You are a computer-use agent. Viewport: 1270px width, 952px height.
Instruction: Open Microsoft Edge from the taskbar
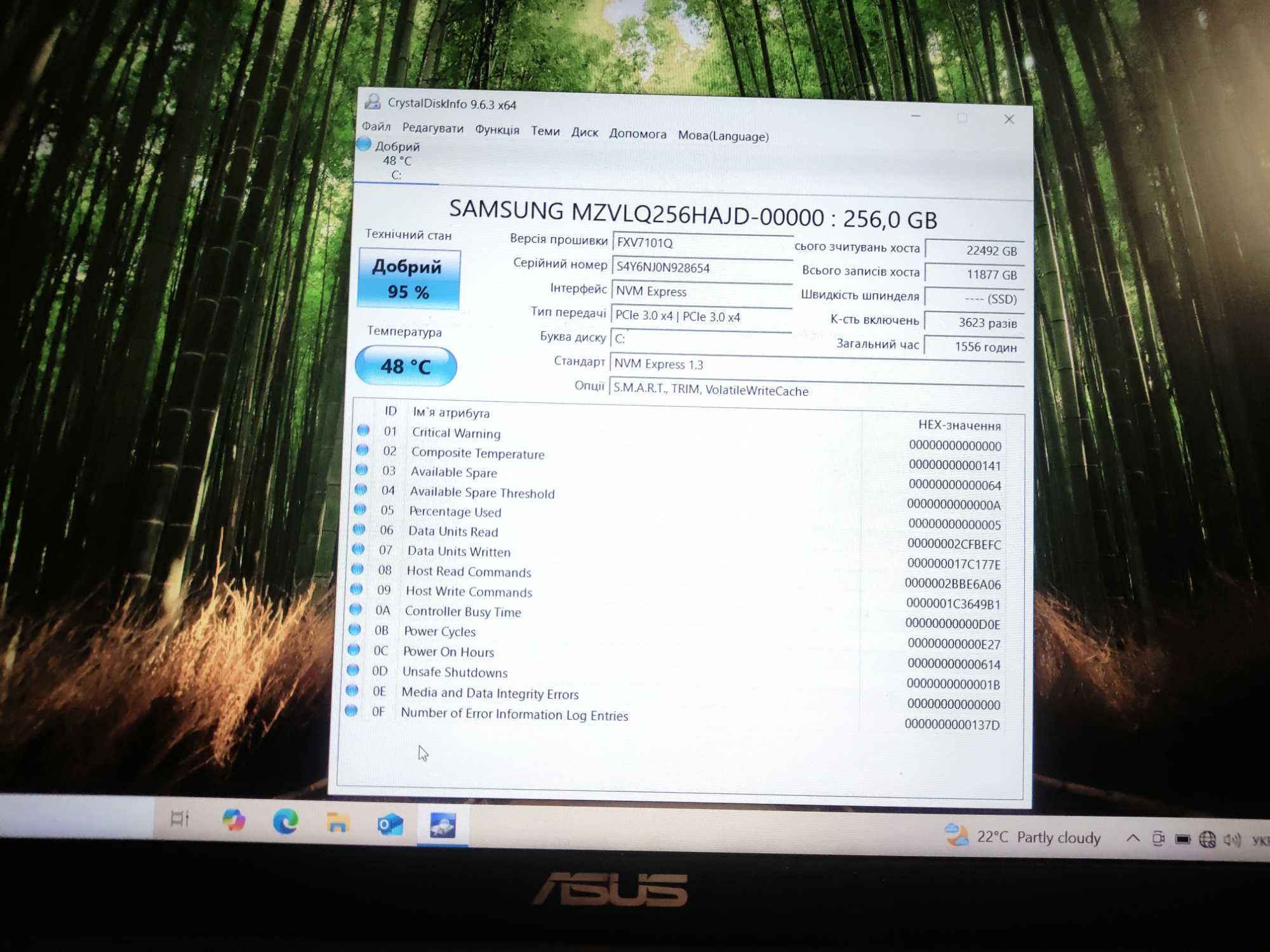click(x=286, y=822)
